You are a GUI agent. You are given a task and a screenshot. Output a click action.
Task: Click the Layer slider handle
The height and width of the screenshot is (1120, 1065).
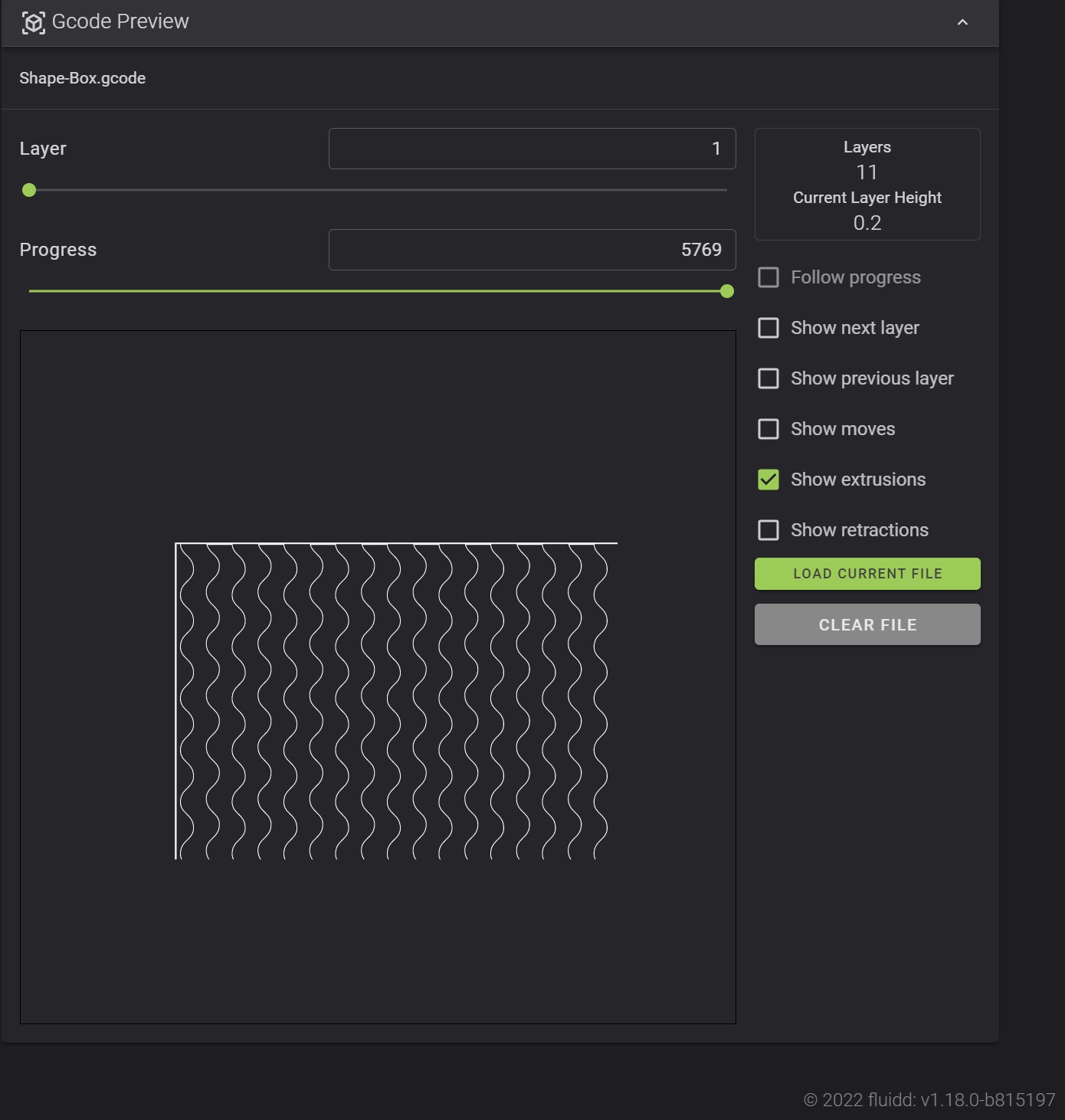29,190
